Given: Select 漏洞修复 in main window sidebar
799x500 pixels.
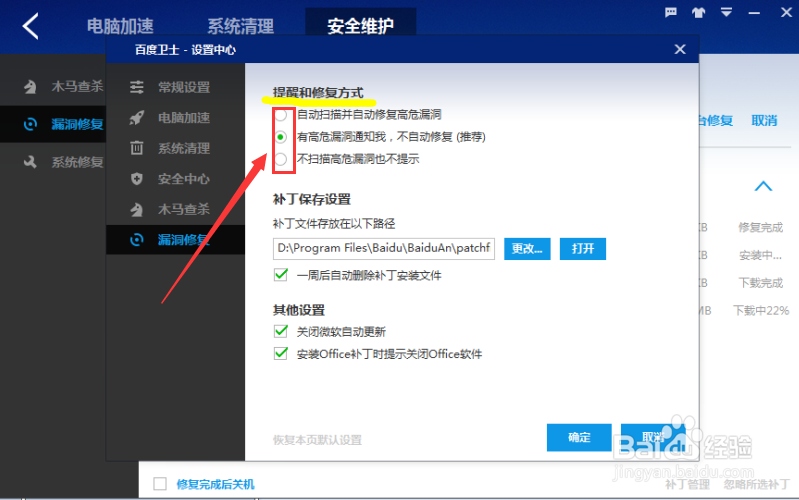Looking at the screenshot, I should point(77,124).
